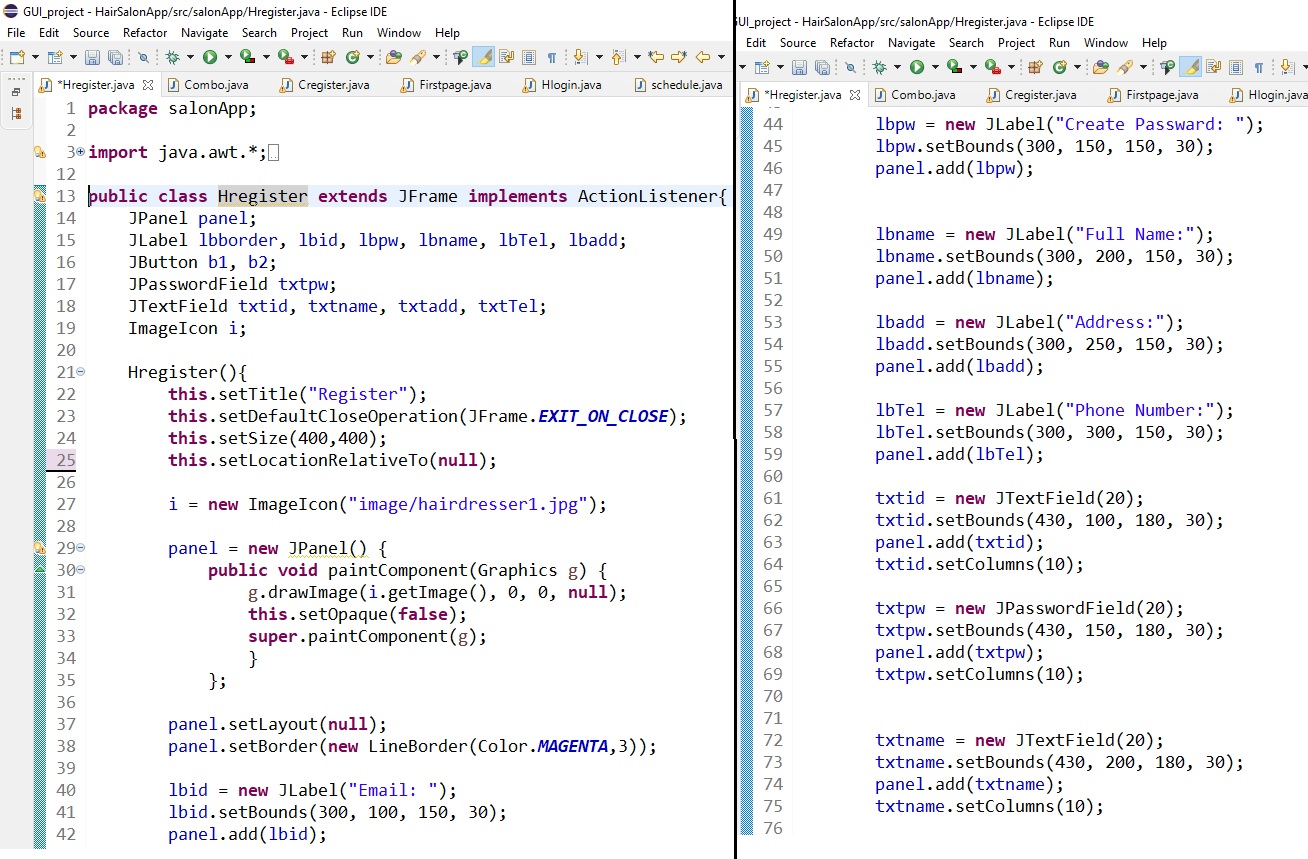Toggle Show Whitespace pilcrow in right window
1308x859 pixels.
coord(1259,67)
